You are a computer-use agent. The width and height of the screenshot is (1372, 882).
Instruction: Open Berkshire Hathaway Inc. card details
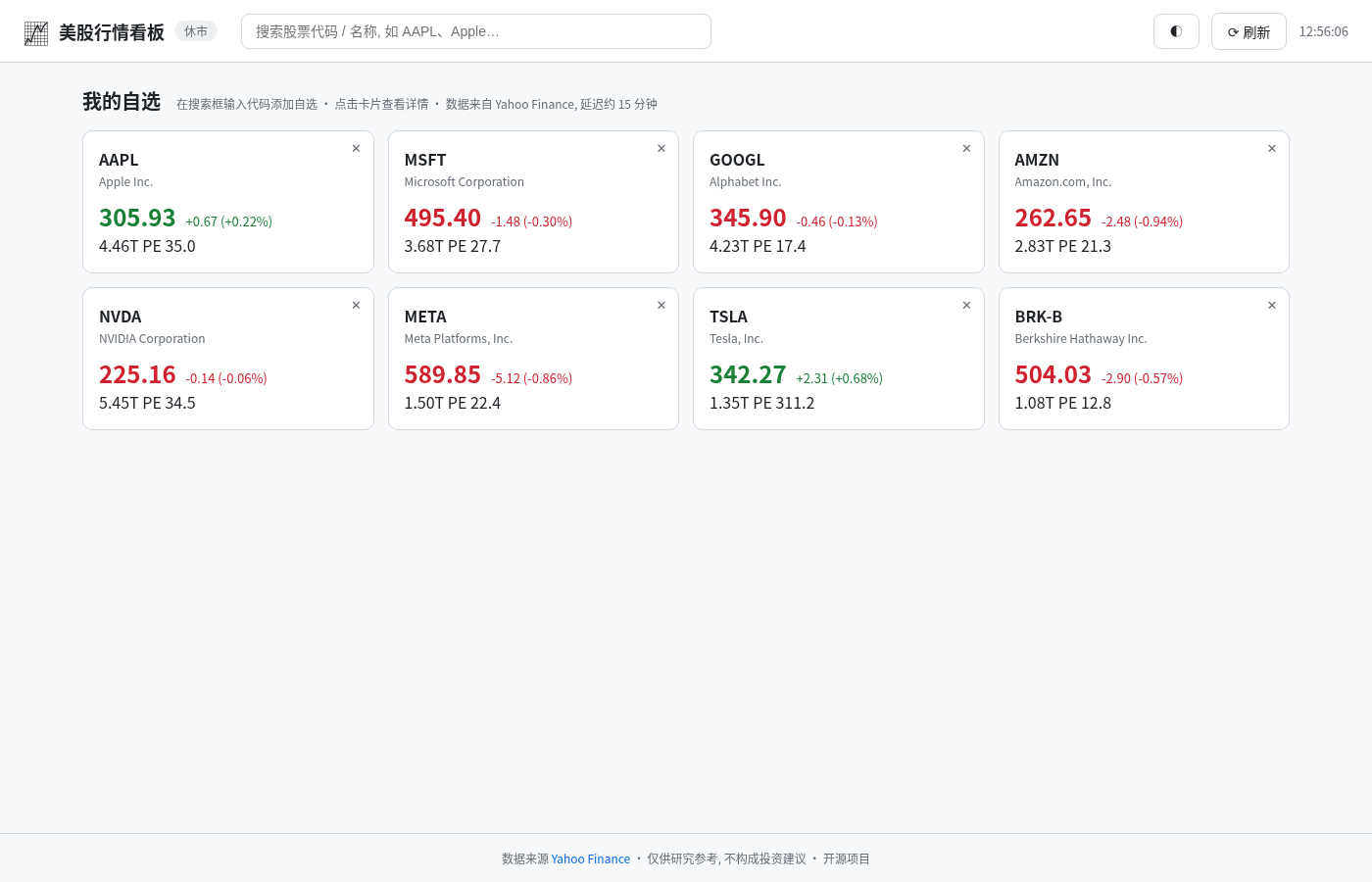[1144, 359]
